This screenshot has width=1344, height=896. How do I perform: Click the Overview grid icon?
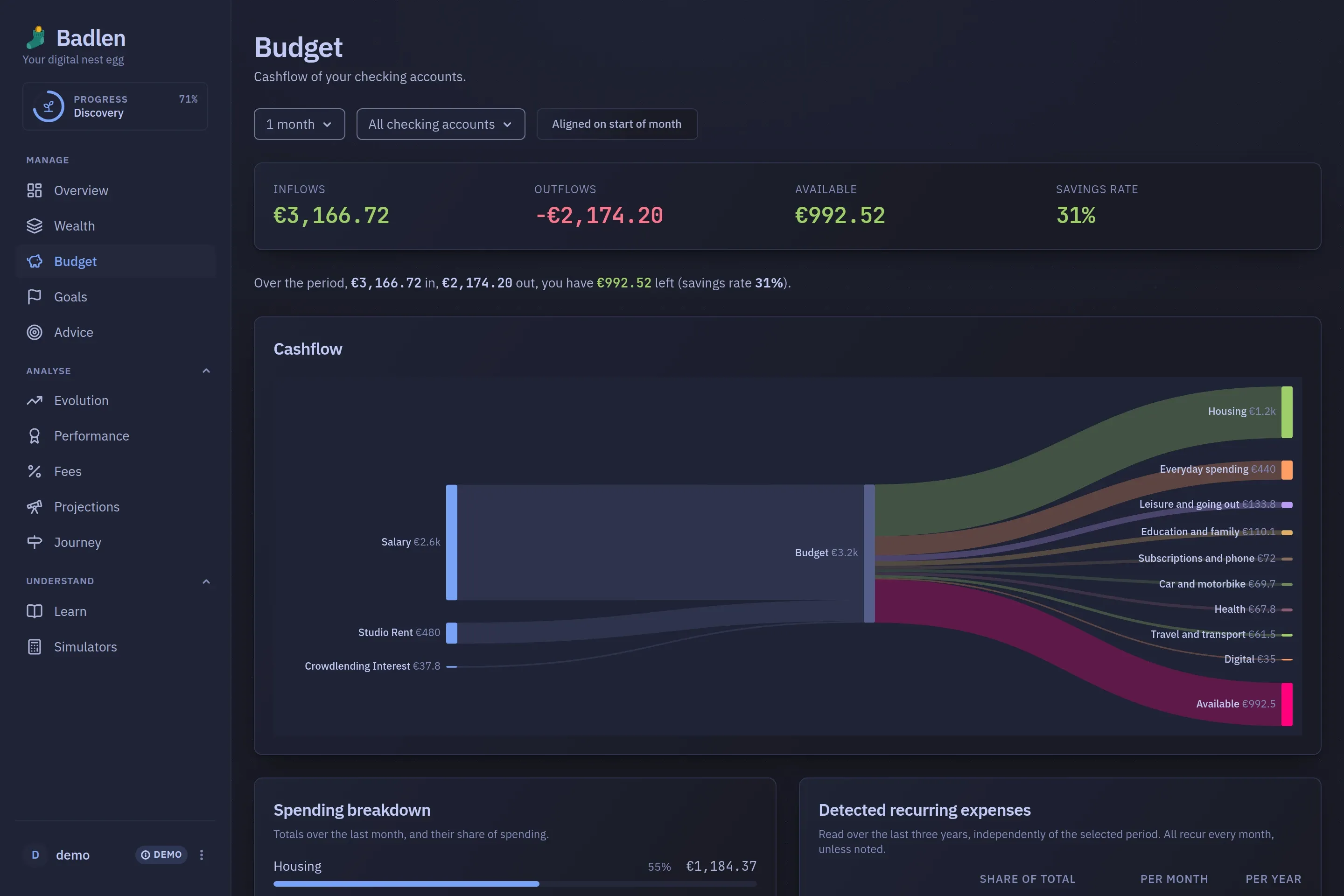point(34,190)
